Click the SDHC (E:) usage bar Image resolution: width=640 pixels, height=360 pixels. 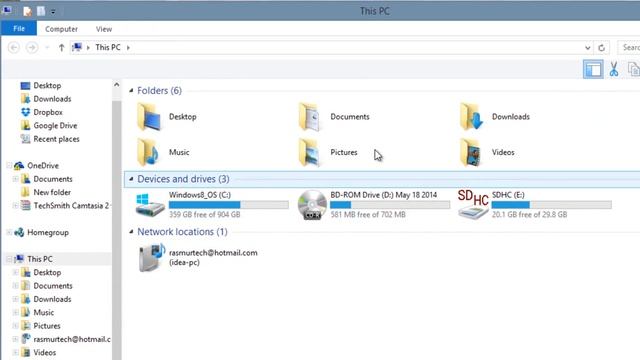pyautogui.click(x=551, y=205)
